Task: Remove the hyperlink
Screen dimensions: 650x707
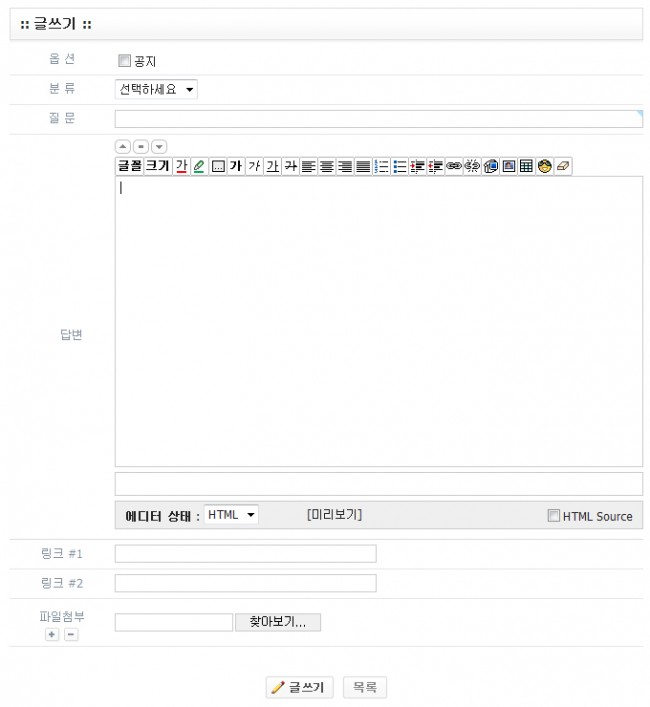Action: 472,166
